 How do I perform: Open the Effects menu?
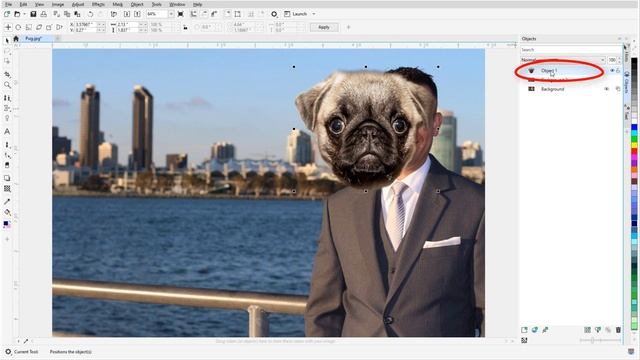point(98,4)
